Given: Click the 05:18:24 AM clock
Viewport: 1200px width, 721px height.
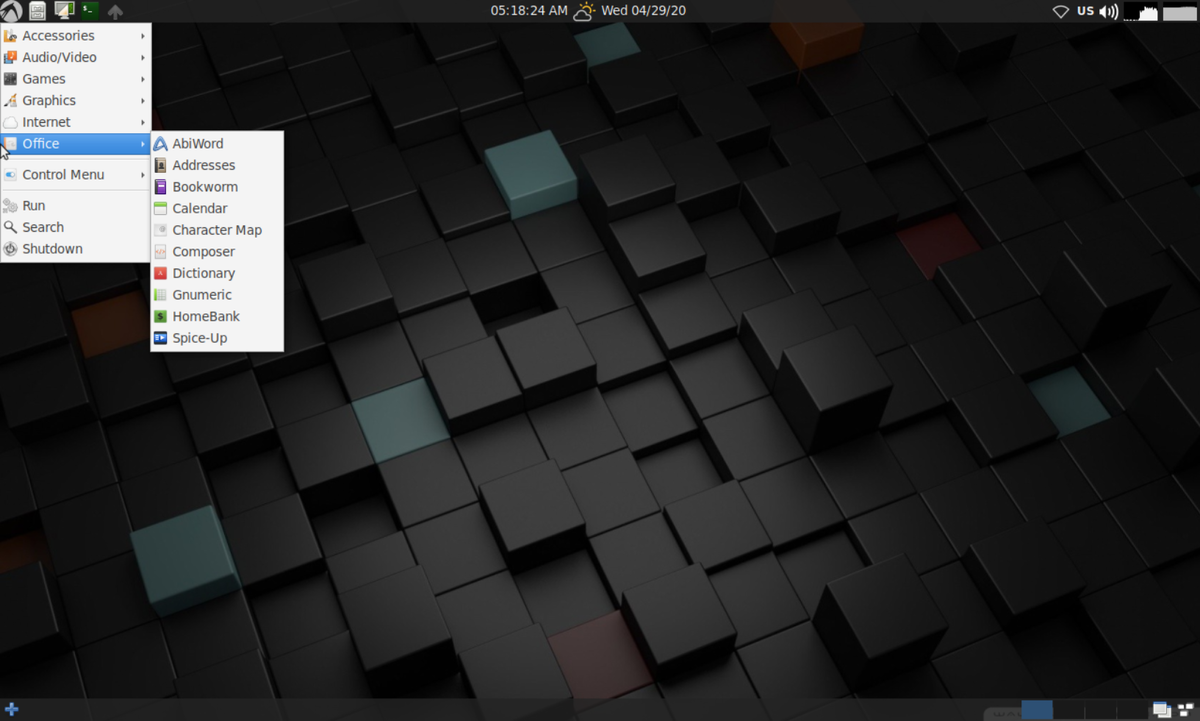Looking at the screenshot, I should 528,11.
